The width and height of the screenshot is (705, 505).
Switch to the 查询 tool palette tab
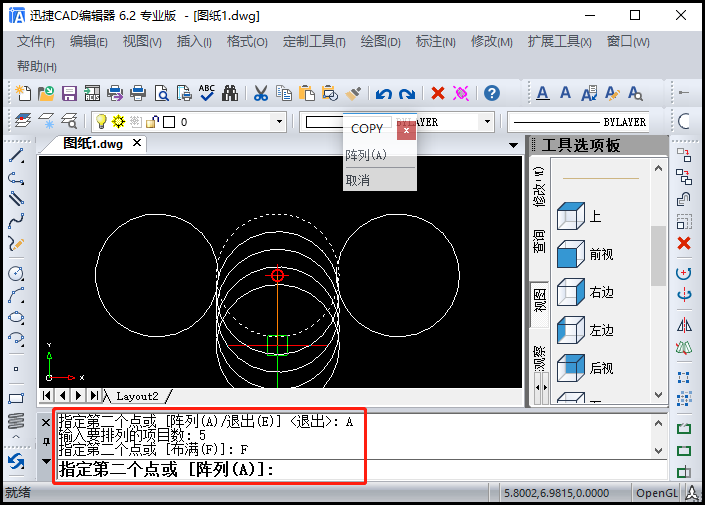coord(540,241)
